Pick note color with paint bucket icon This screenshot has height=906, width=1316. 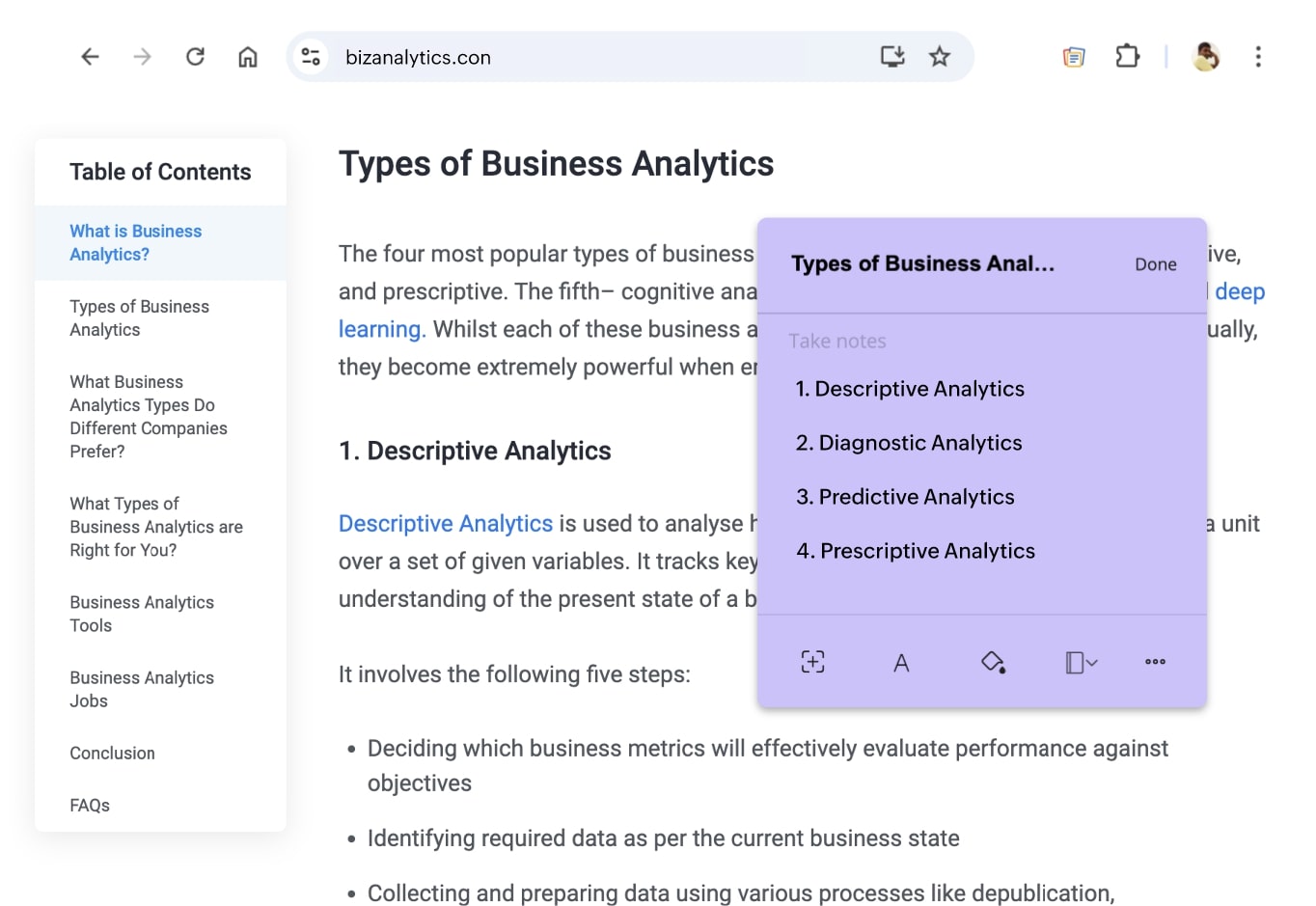993,662
